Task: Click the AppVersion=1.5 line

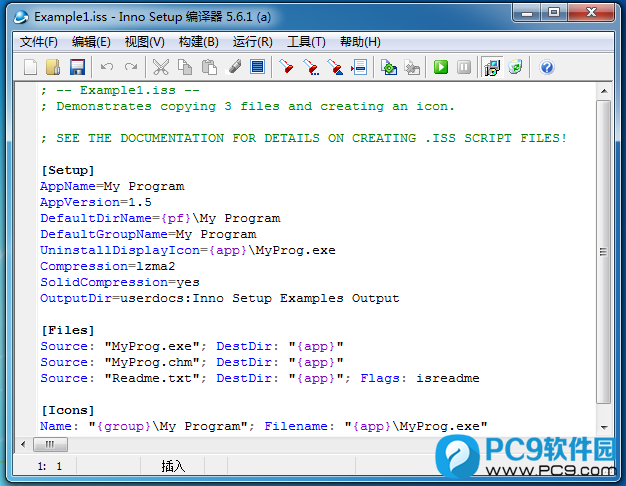Action: pyautogui.click(x=96, y=202)
